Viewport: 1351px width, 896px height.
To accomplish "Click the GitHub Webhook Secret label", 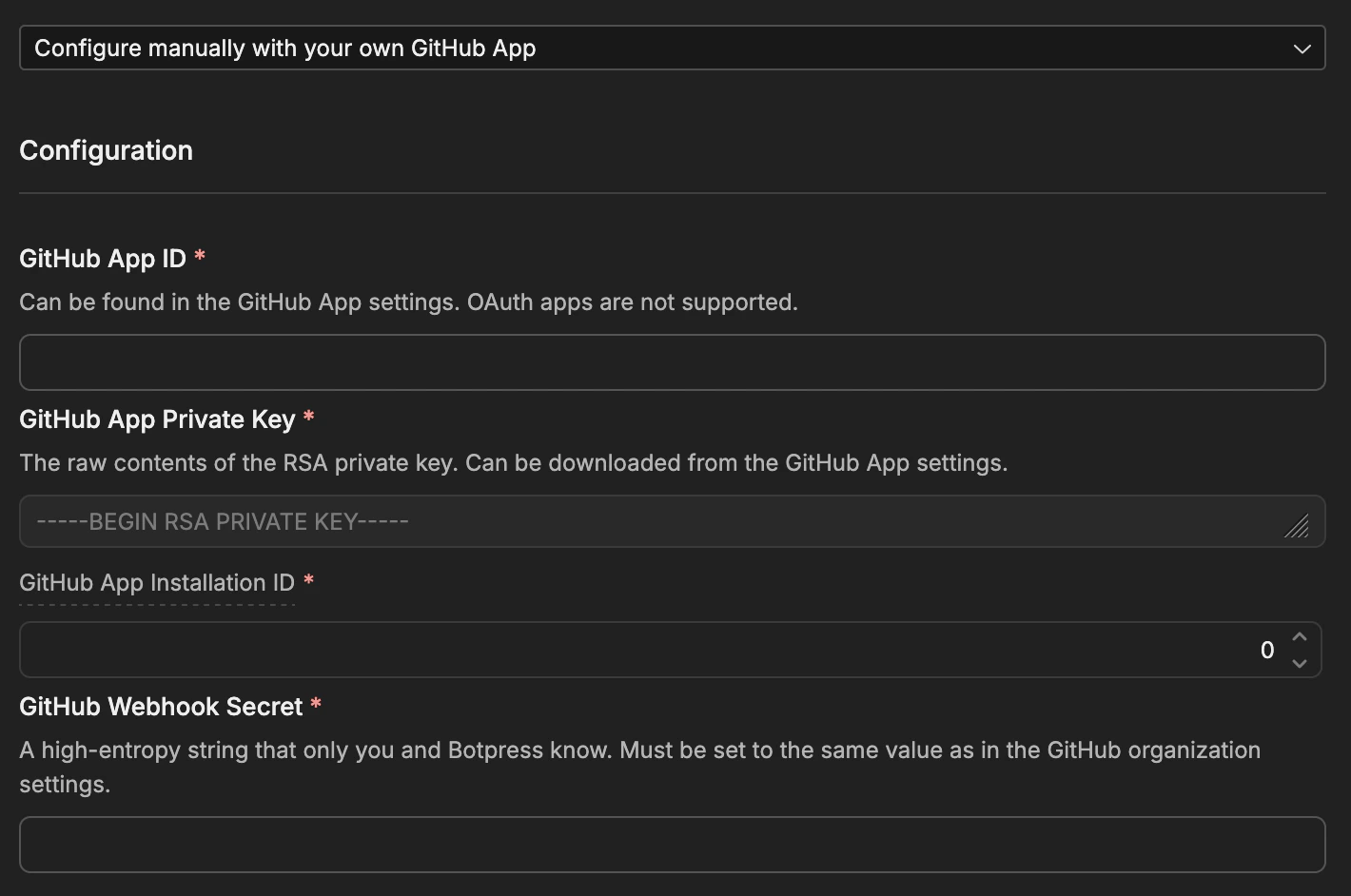I will [161, 707].
